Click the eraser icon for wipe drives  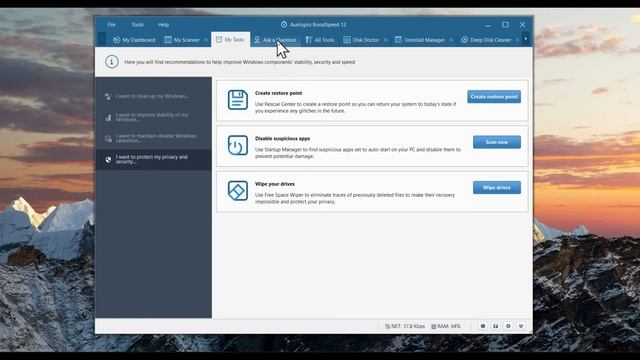click(x=238, y=191)
